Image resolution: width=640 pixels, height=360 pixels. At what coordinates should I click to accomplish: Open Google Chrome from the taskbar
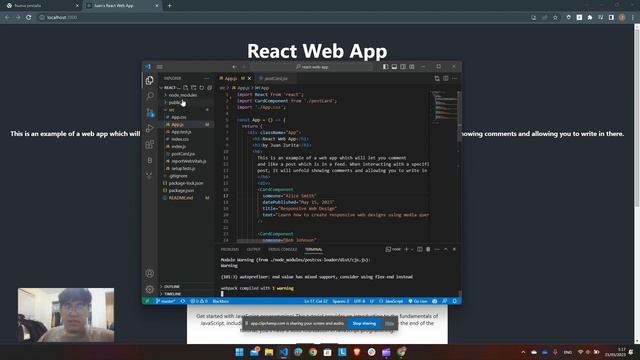(313, 352)
